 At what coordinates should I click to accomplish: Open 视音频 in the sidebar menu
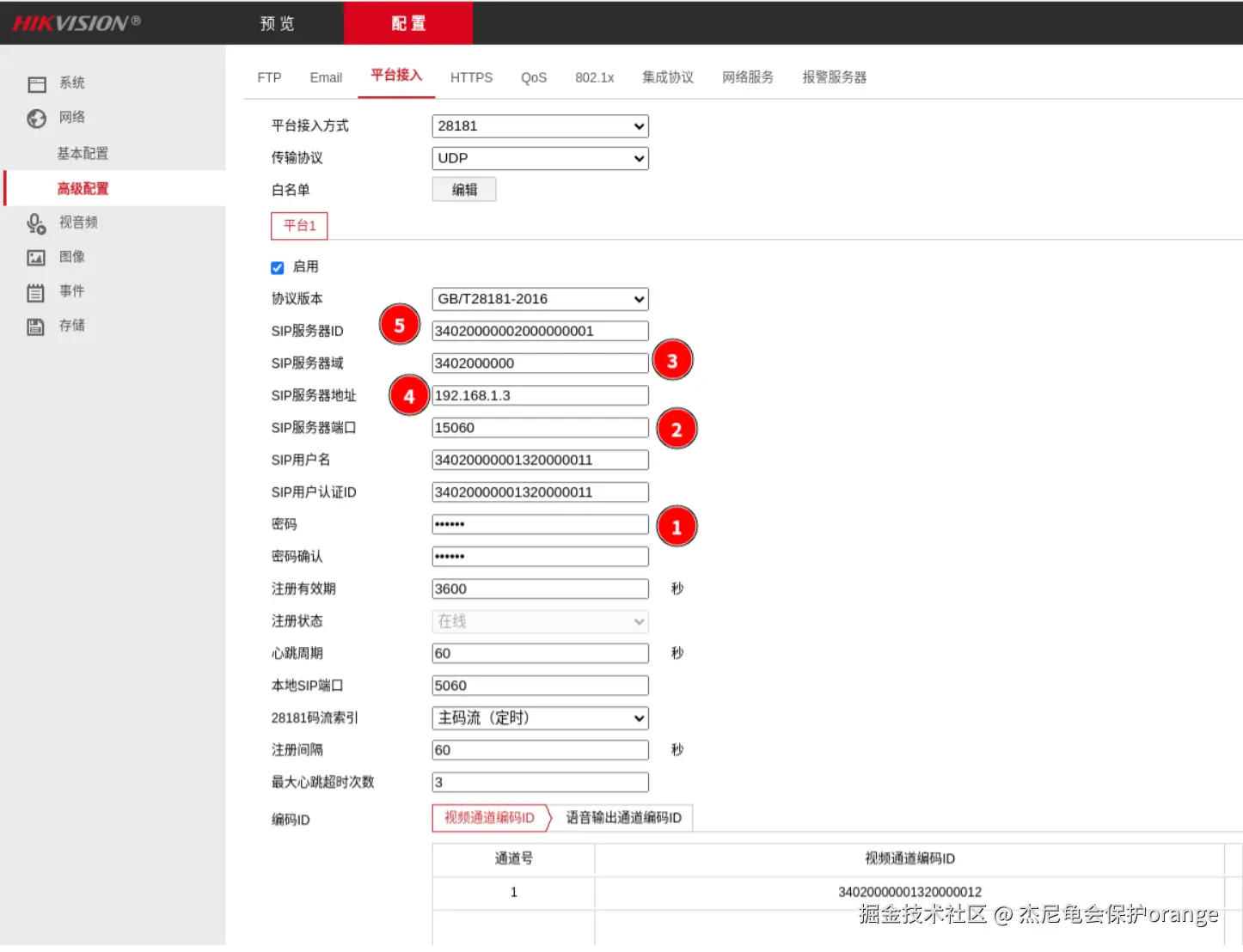click(x=78, y=223)
